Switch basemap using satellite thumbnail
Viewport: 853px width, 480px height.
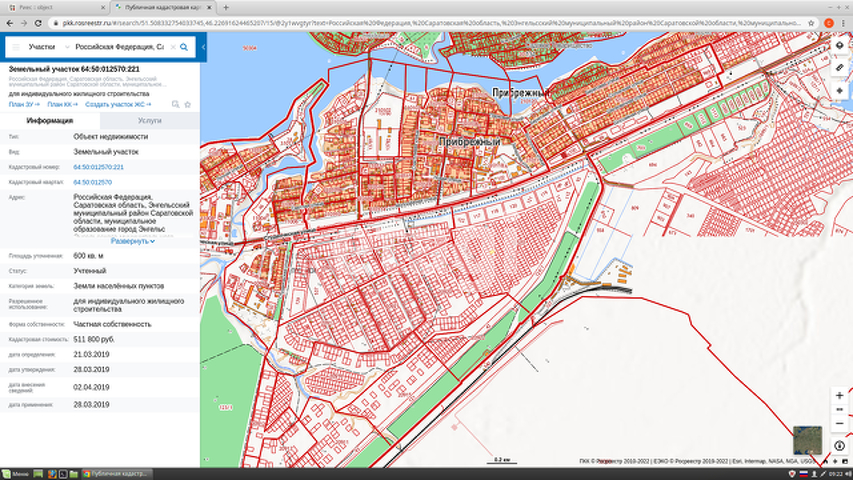pyautogui.click(x=807, y=439)
